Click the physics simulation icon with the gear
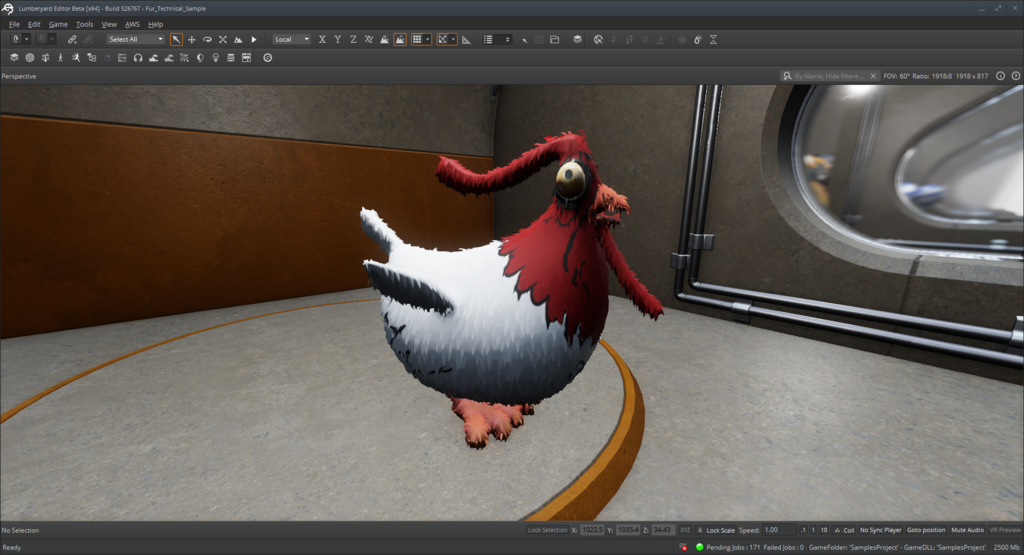The height and width of the screenshot is (555, 1024). pyautogui.click(x=697, y=39)
